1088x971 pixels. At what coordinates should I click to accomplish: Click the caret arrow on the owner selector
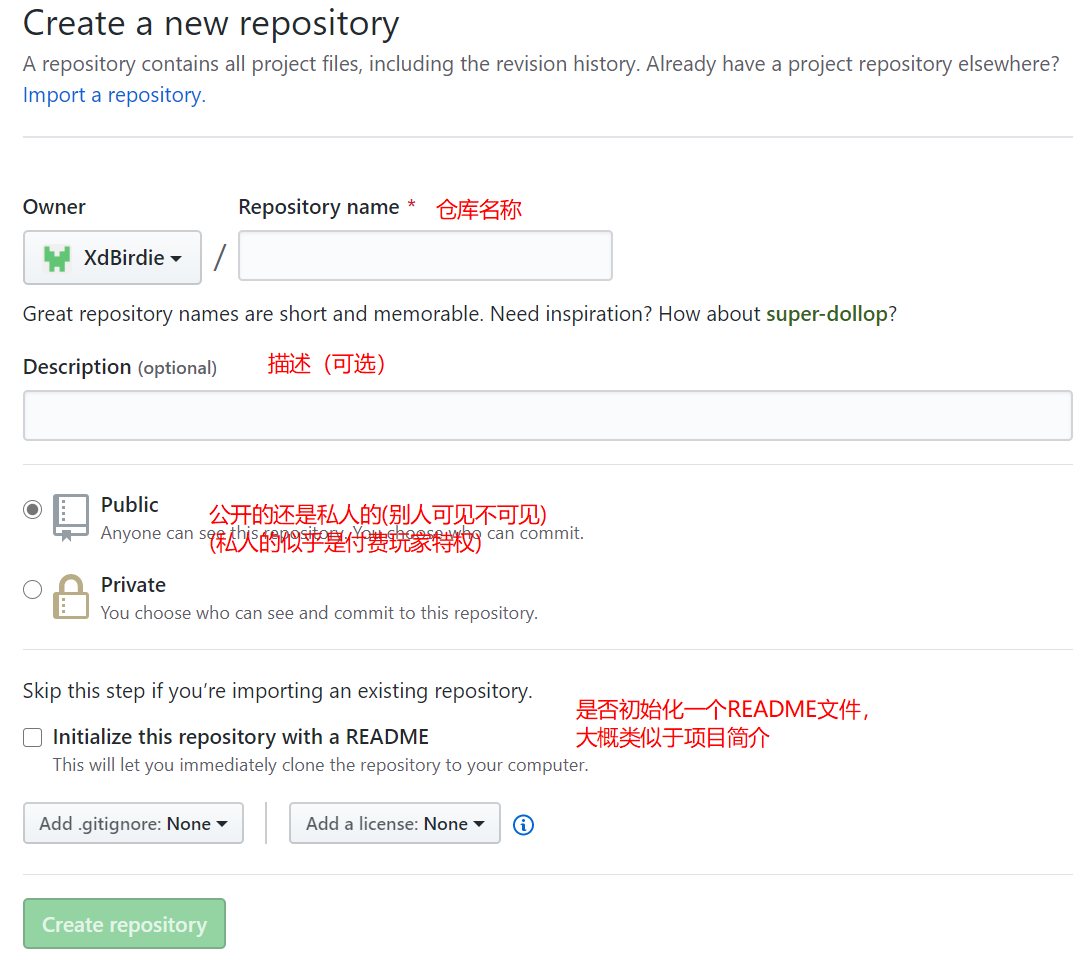pyautogui.click(x=174, y=258)
